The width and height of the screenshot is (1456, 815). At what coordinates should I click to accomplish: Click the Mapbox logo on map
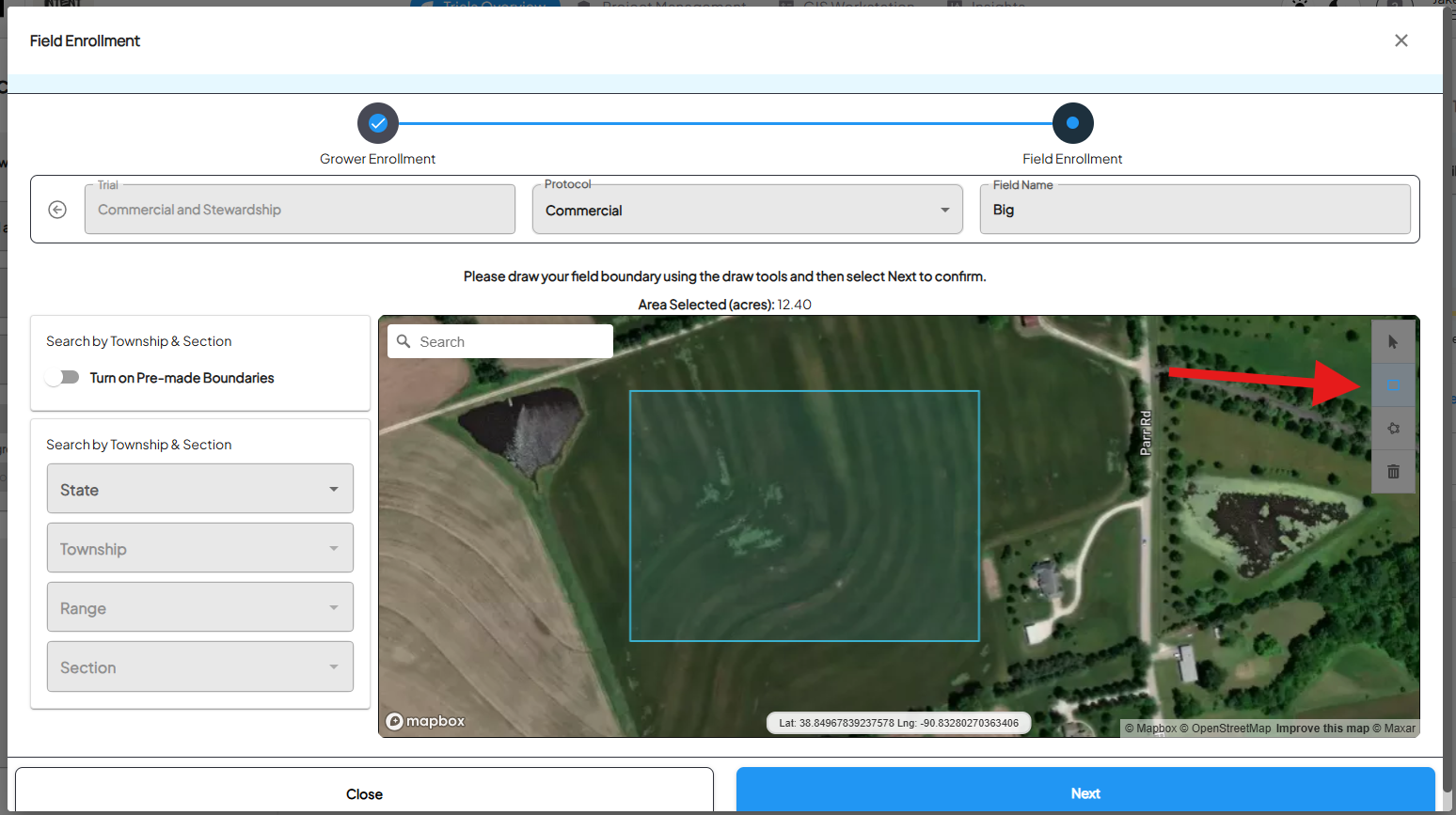(x=426, y=721)
